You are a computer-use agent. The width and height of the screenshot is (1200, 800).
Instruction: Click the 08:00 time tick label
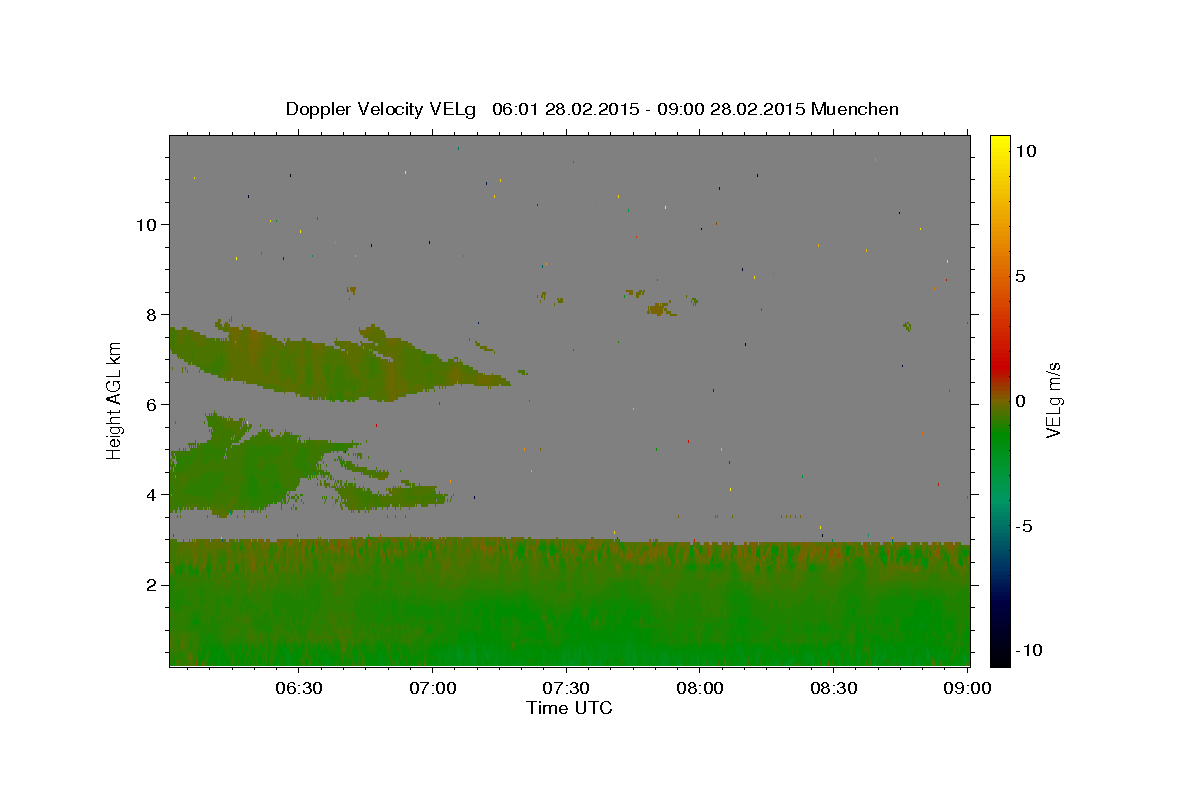click(x=700, y=689)
